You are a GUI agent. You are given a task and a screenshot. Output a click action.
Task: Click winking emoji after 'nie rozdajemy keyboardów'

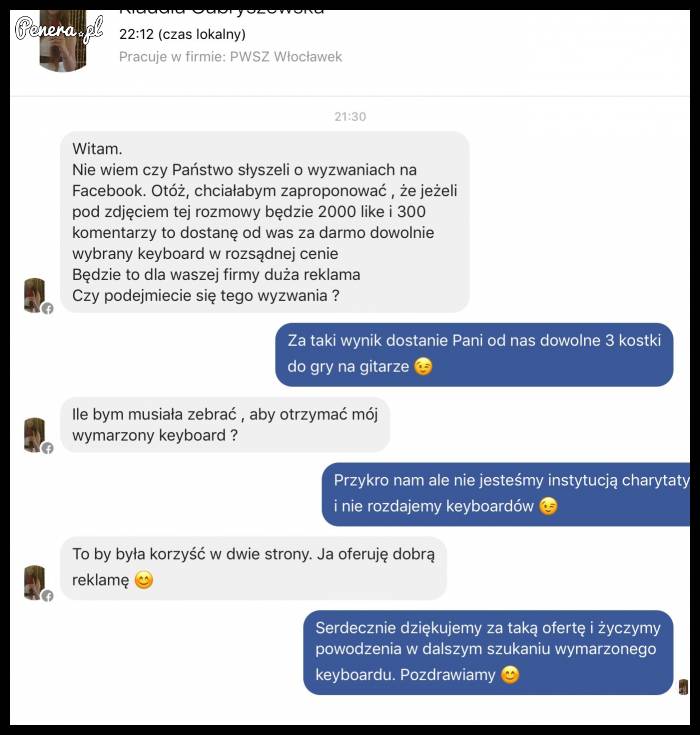click(548, 506)
